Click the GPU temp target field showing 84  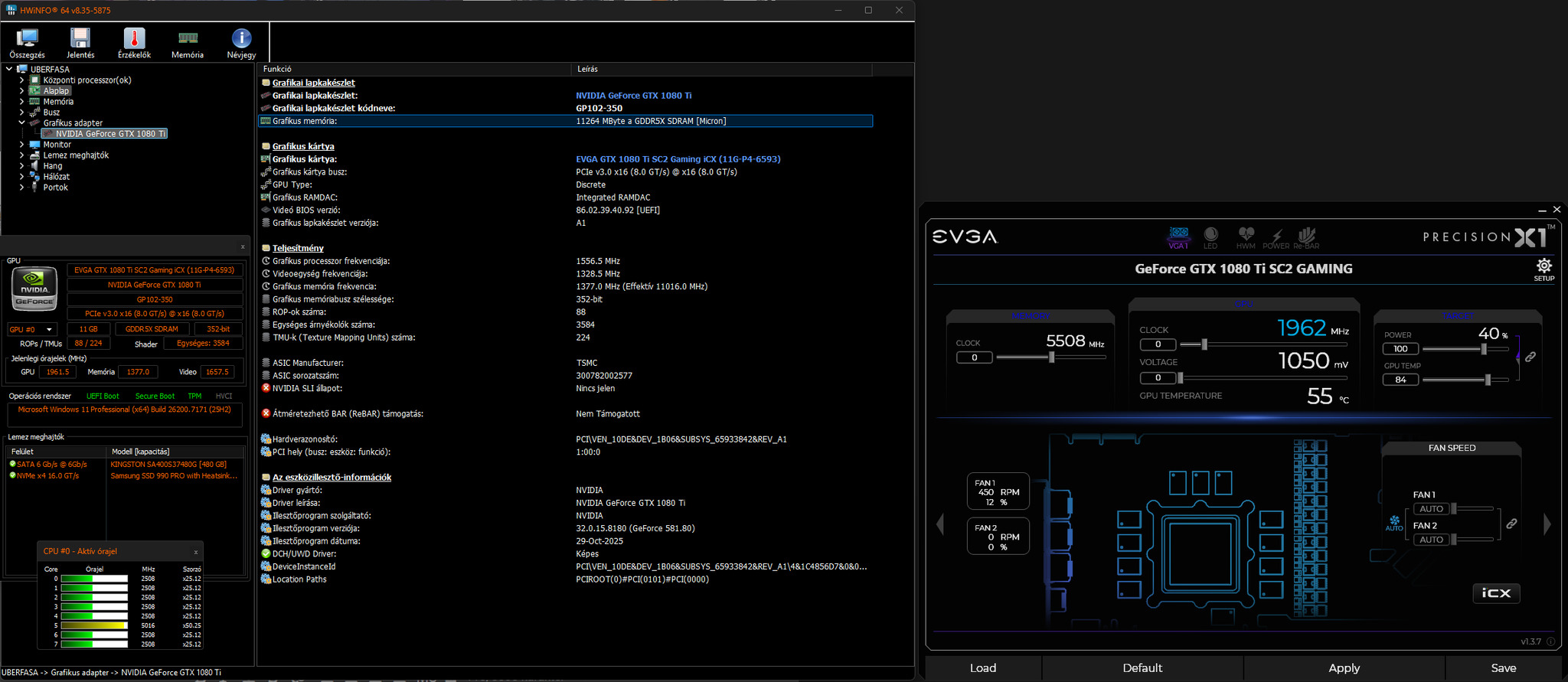click(x=1400, y=380)
